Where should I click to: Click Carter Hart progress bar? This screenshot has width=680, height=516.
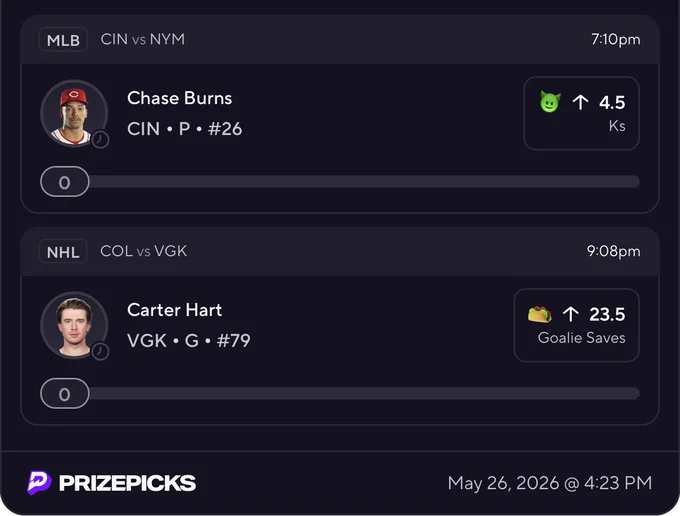pos(340,393)
